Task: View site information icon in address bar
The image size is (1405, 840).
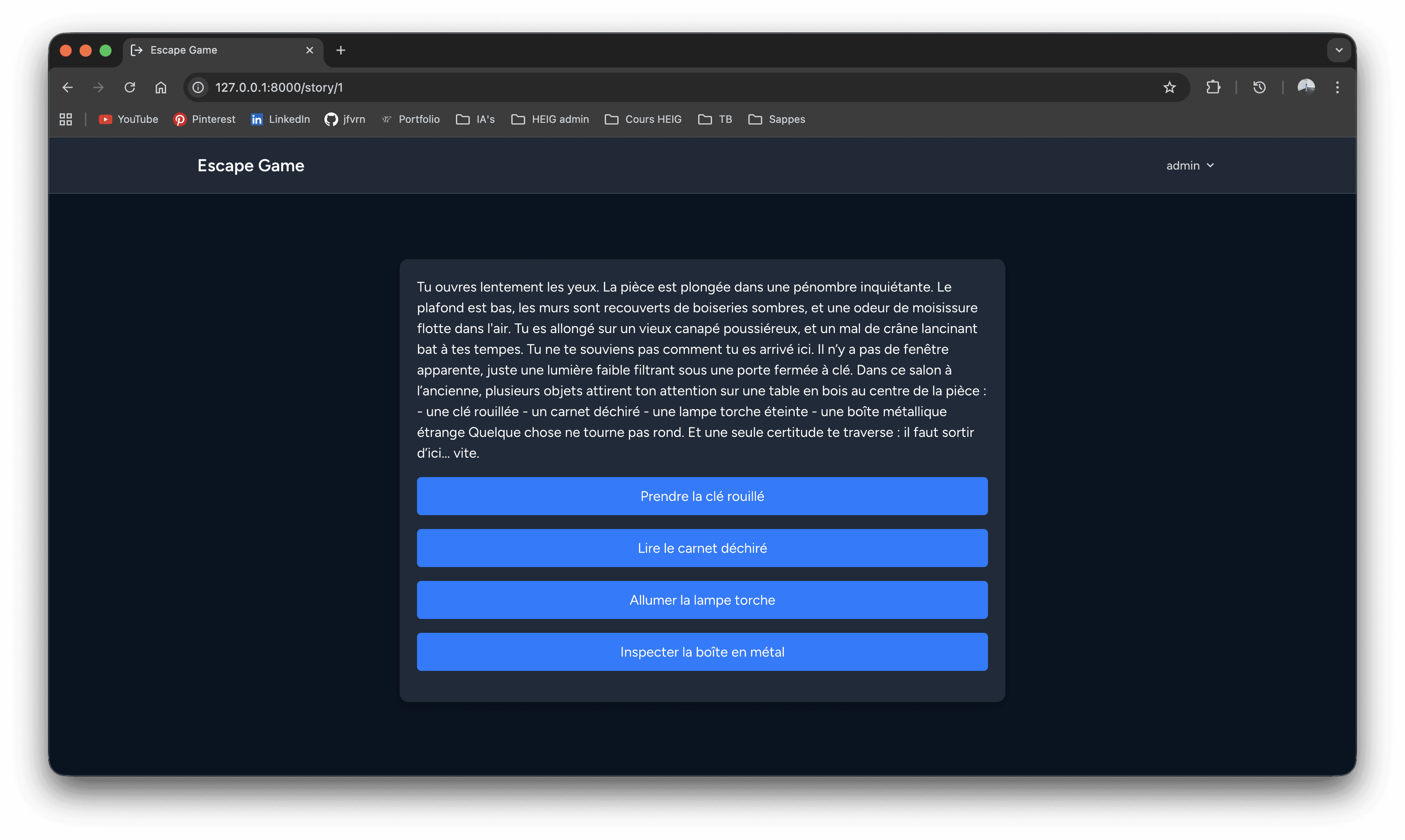Action: pyautogui.click(x=198, y=87)
